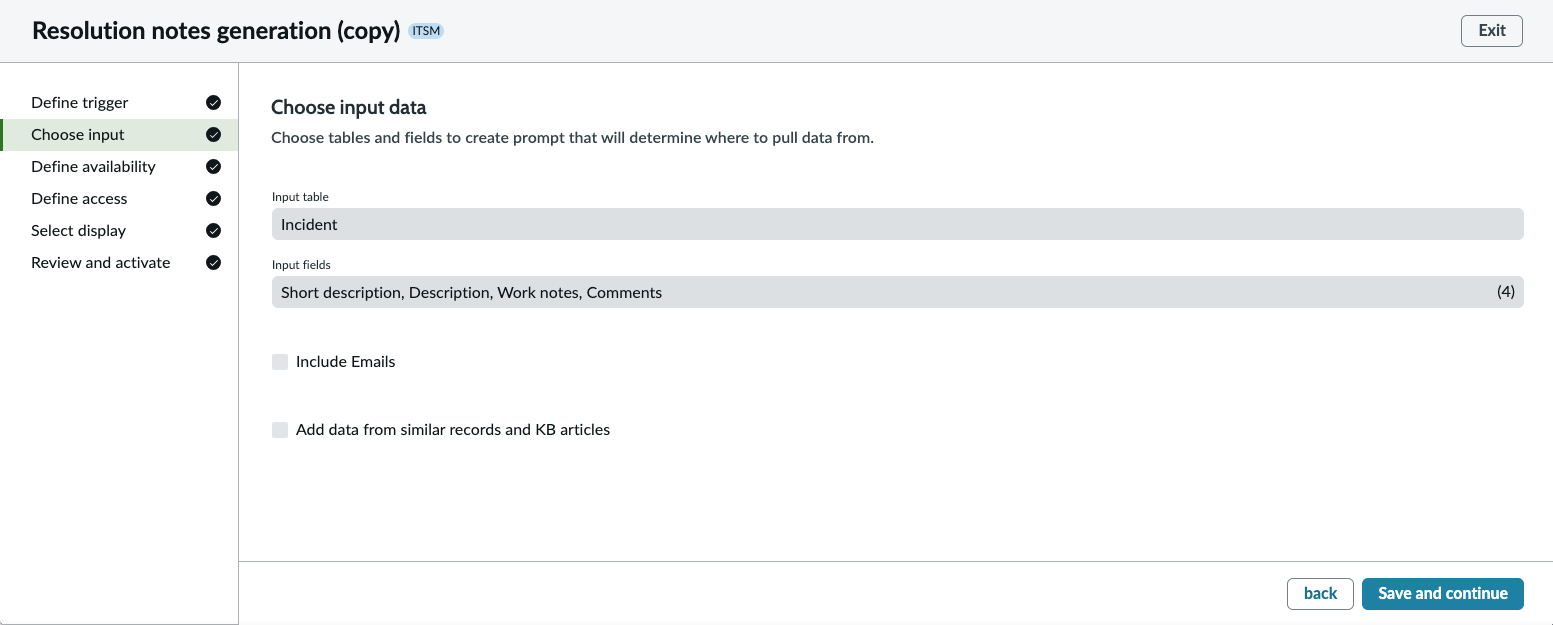Viewport: 1553px width, 625px height.
Task: Click the back button
Action: tap(1320, 594)
